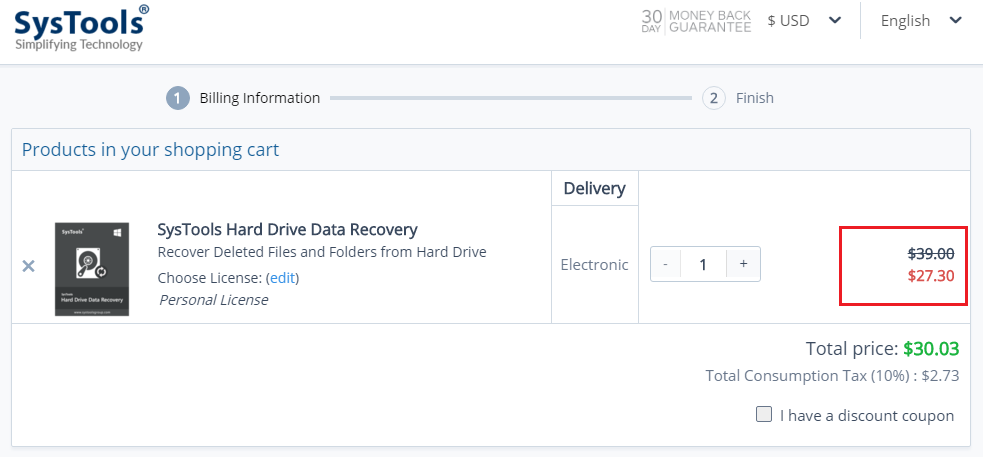Click the 'Electronic' delivery value
Screen dimensions: 983x457
pos(594,265)
